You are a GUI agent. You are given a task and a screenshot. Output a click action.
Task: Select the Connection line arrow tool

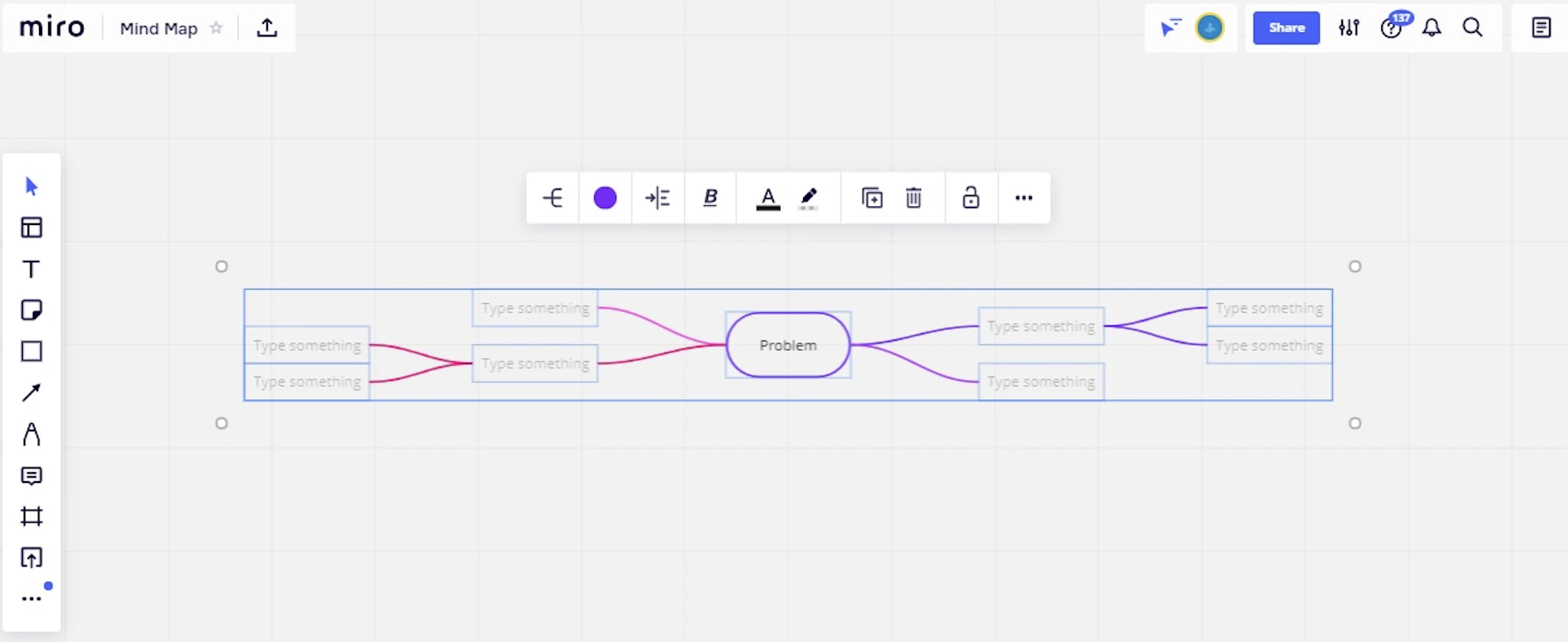[x=31, y=393]
